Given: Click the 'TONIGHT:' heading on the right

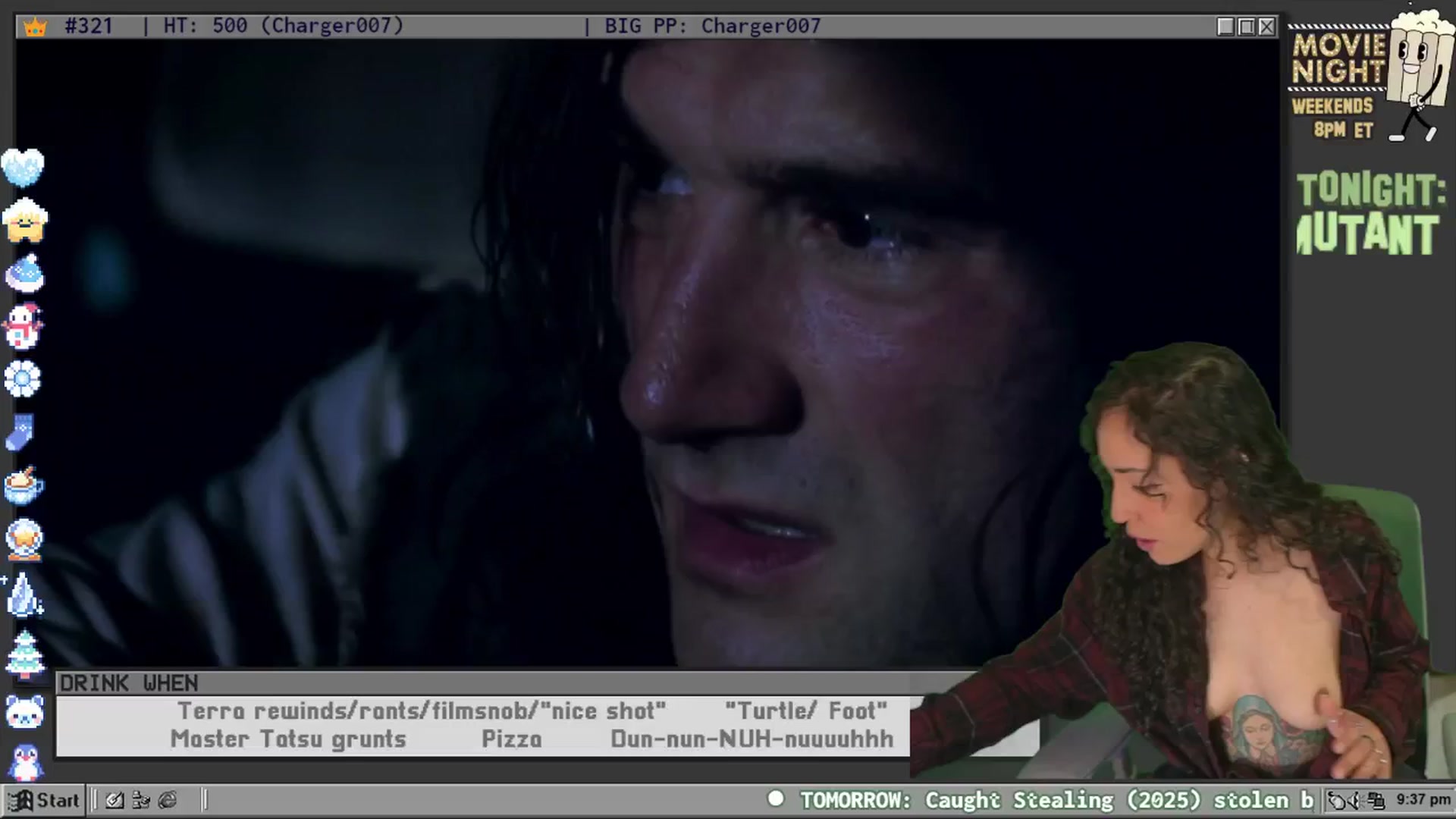Looking at the screenshot, I should (x=1371, y=190).
